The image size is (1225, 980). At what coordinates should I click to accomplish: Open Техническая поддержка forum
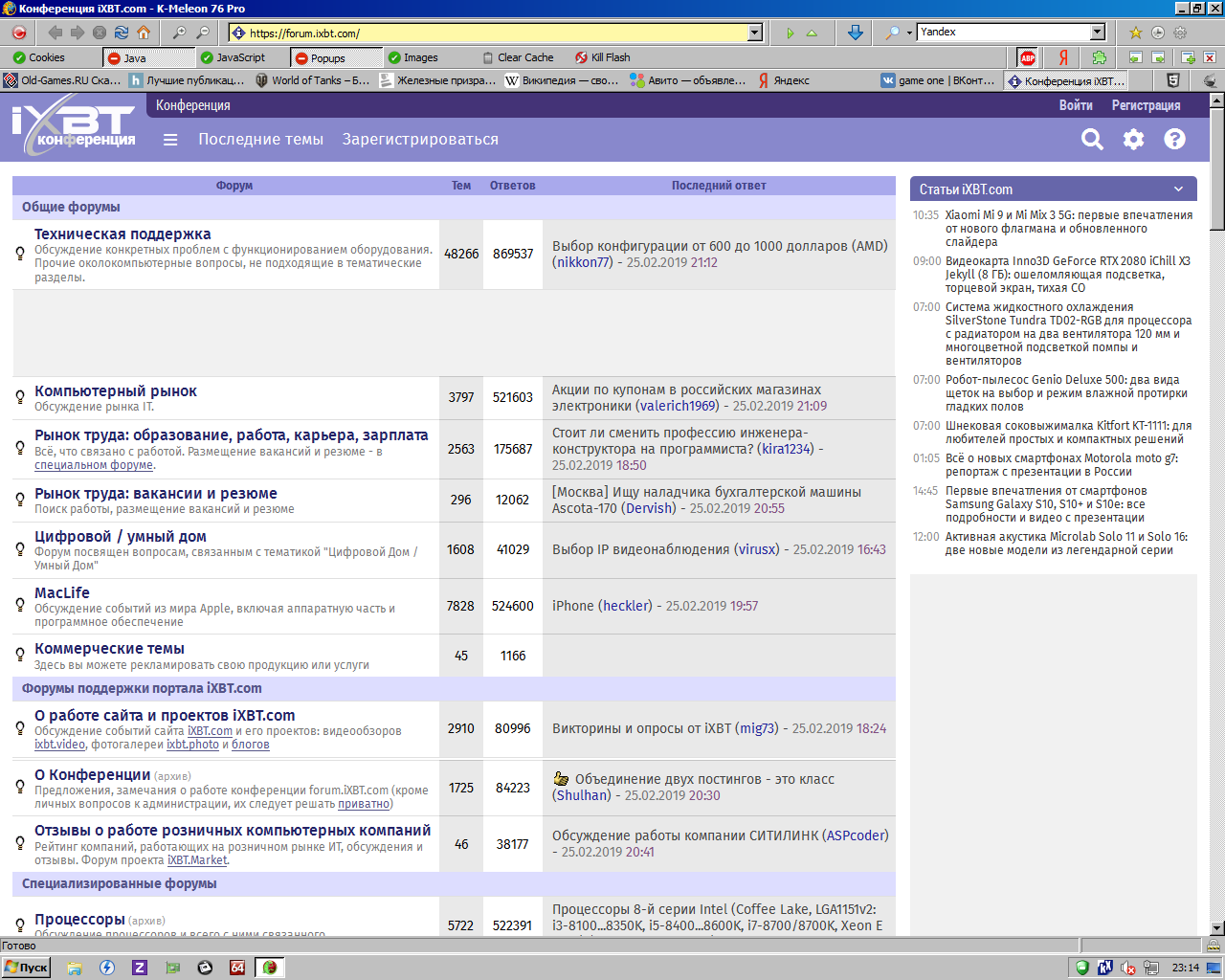(x=122, y=234)
